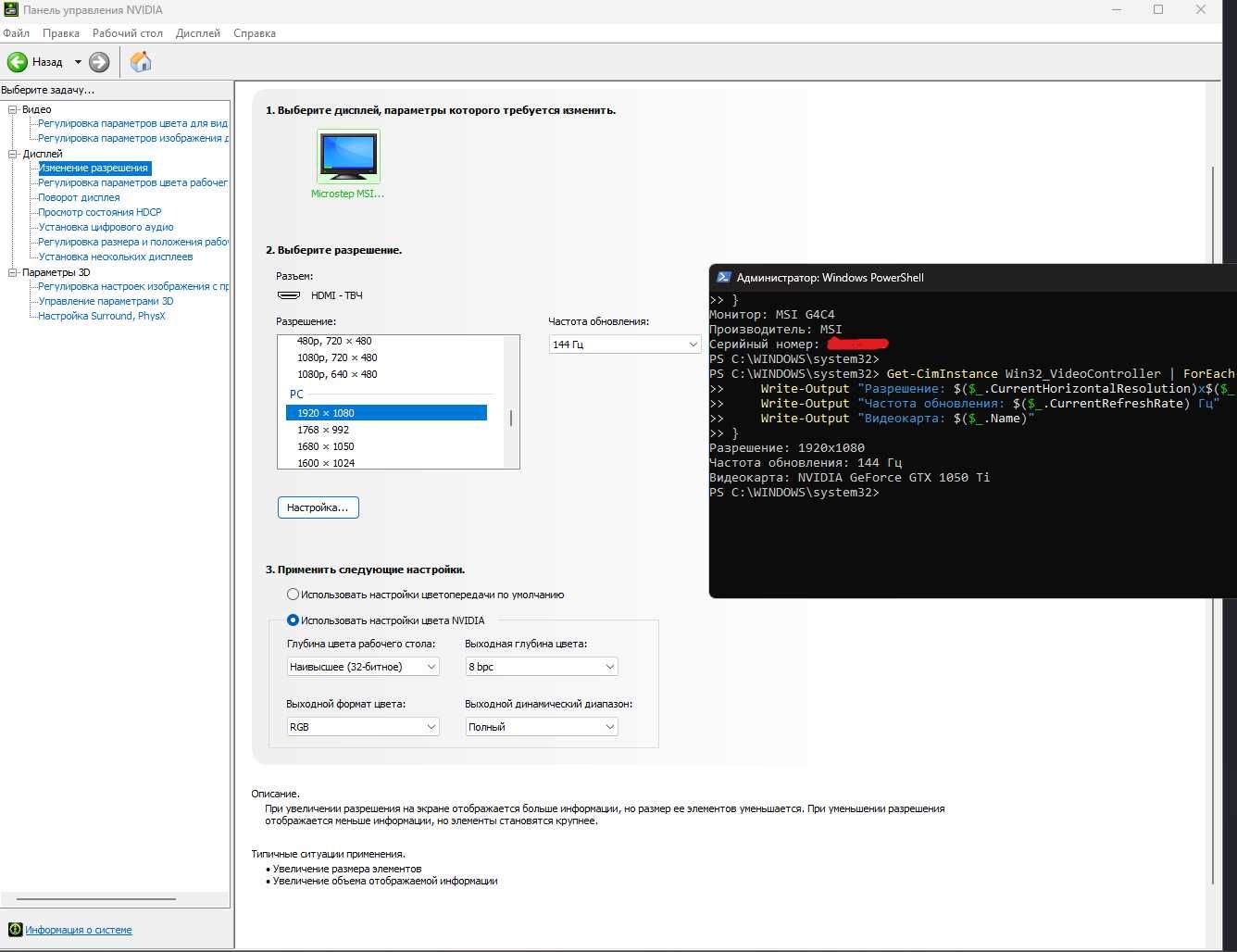Open Изменение разрешения task
The height and width of the screenshot is (952, 1237).
[x=94, y=169]
